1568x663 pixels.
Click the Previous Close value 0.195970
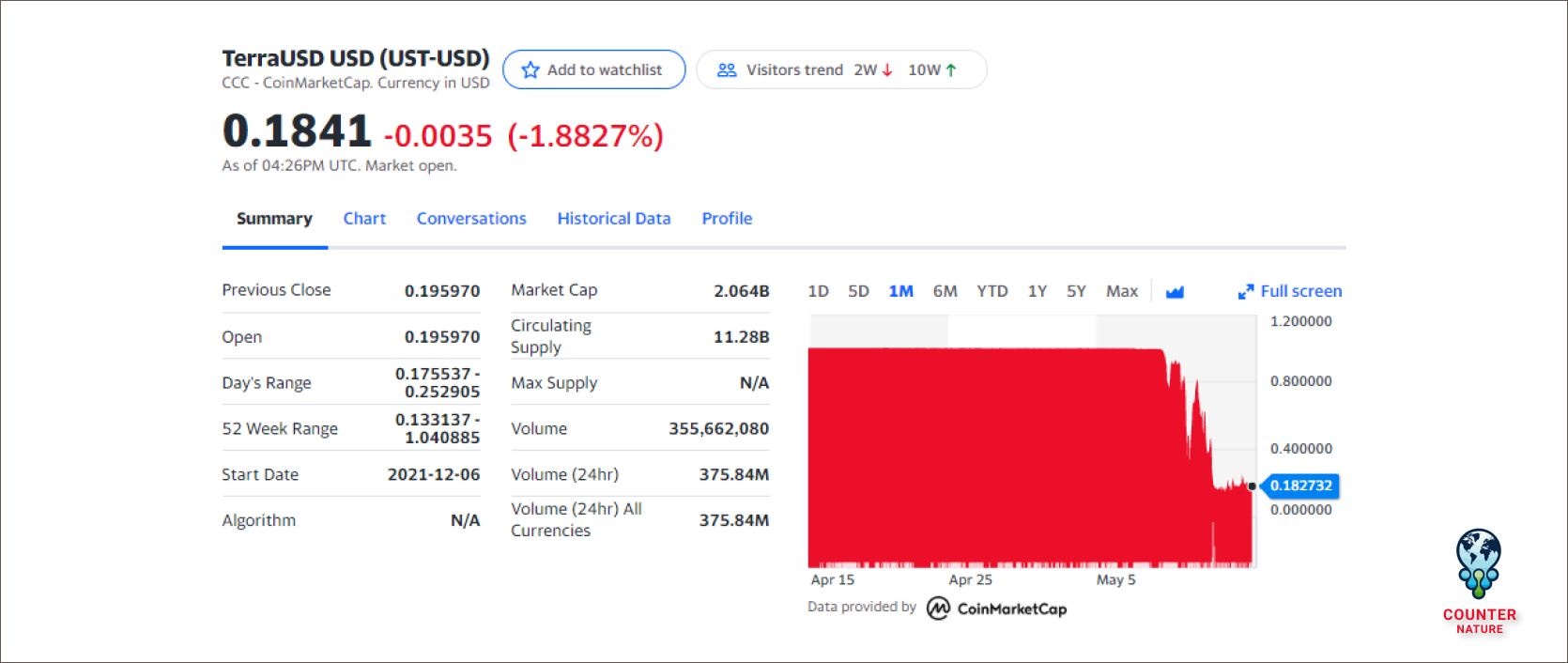pos(442,291)
